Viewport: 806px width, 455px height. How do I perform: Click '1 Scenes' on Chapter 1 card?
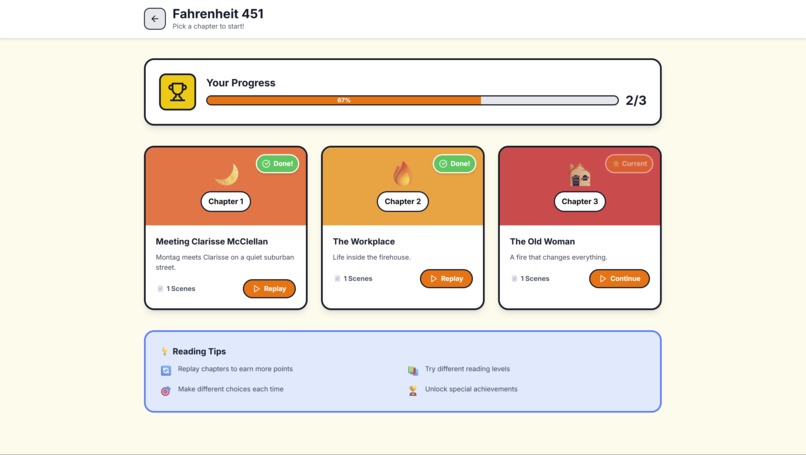(181, 288)
